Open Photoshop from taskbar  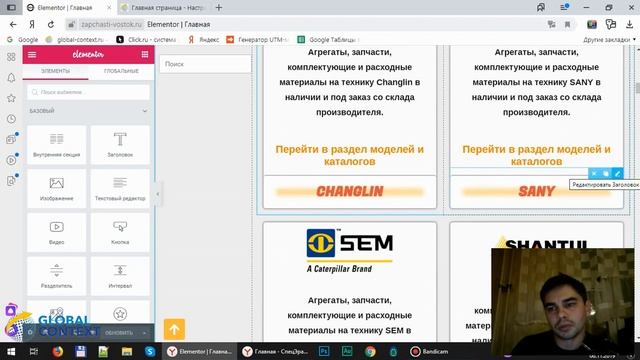(324, 351)
